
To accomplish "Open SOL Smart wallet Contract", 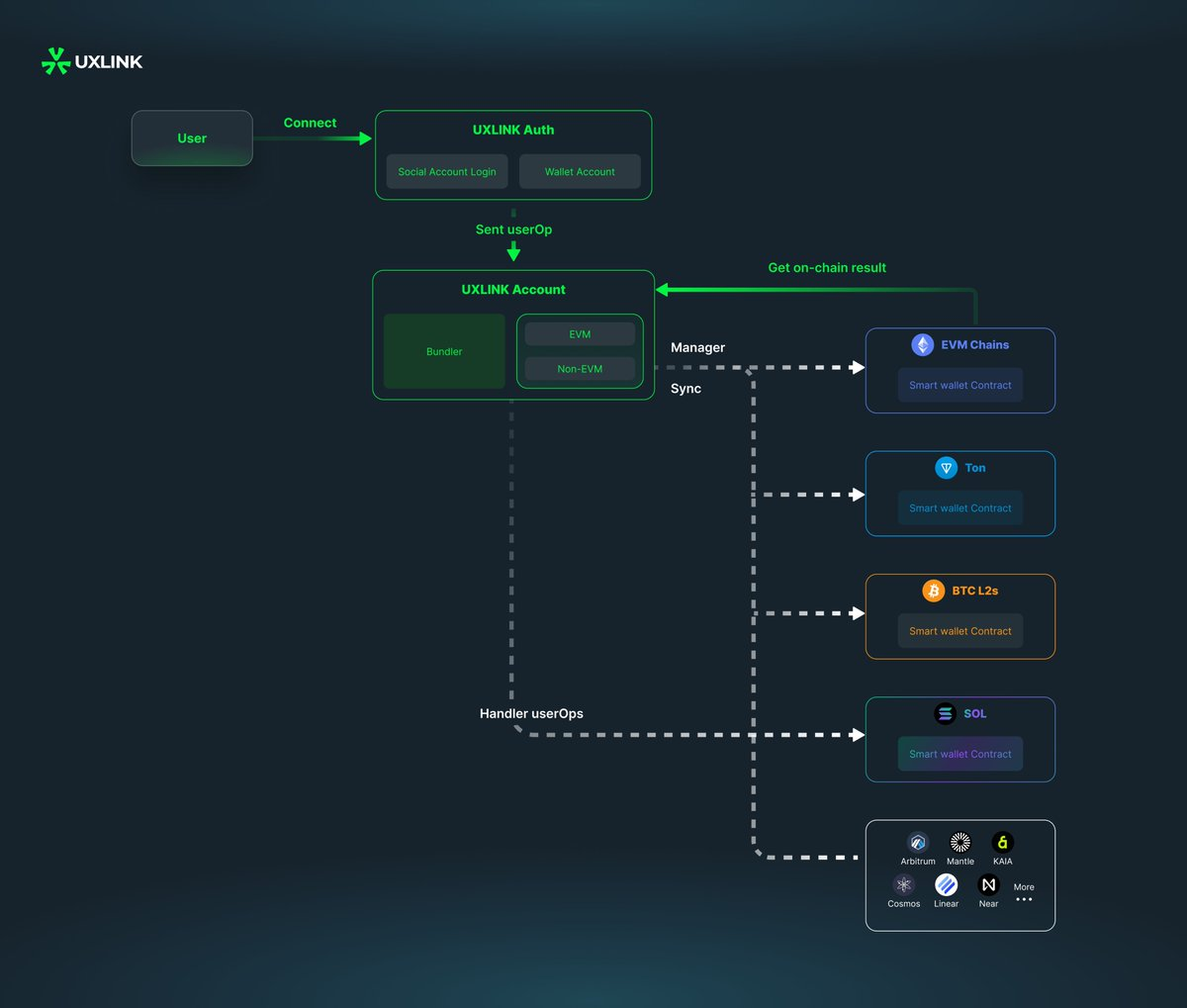I will pos(960,754).
